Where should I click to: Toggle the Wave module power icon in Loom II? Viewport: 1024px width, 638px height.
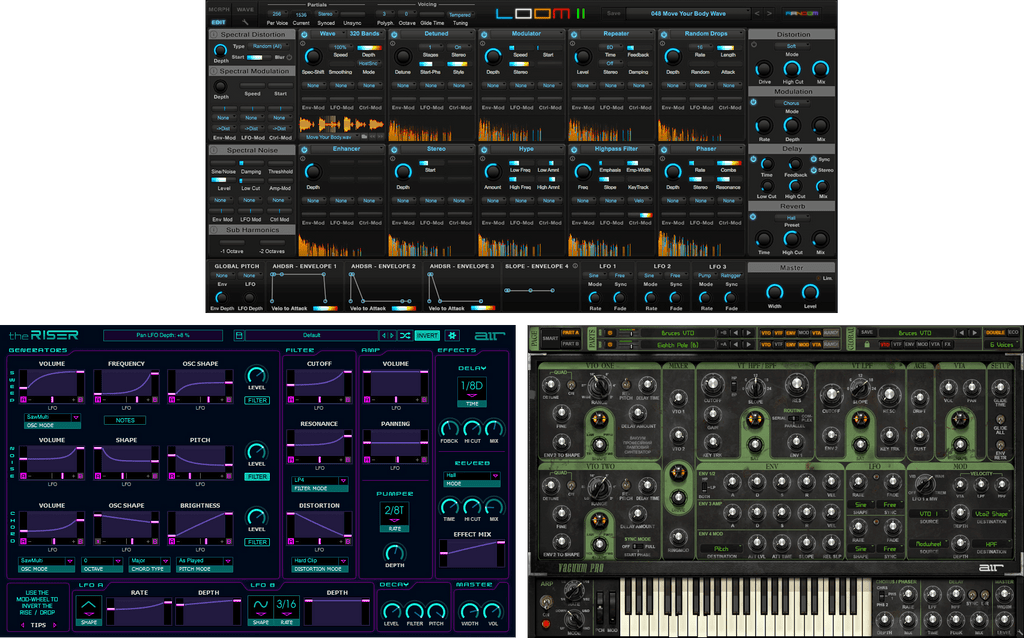pos(304,34)
